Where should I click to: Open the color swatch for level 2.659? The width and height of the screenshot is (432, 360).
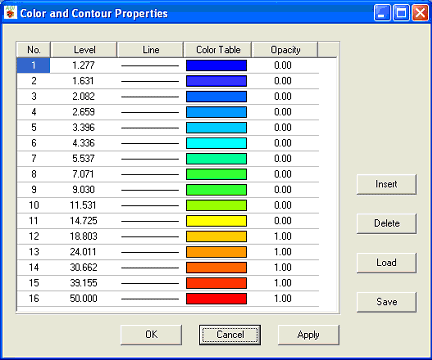[216, 112]
